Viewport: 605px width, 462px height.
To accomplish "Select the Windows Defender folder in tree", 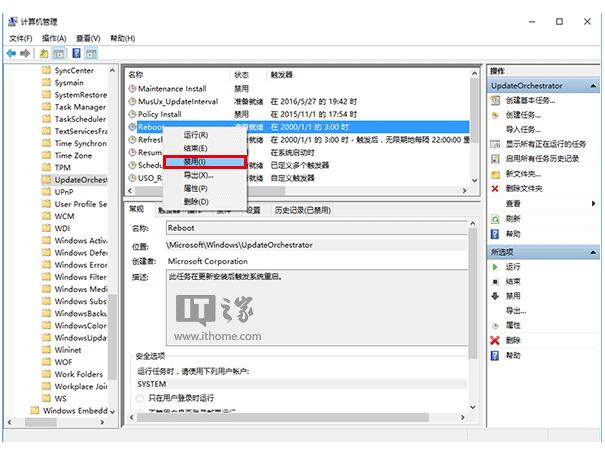I will click(x=80, y=253).
